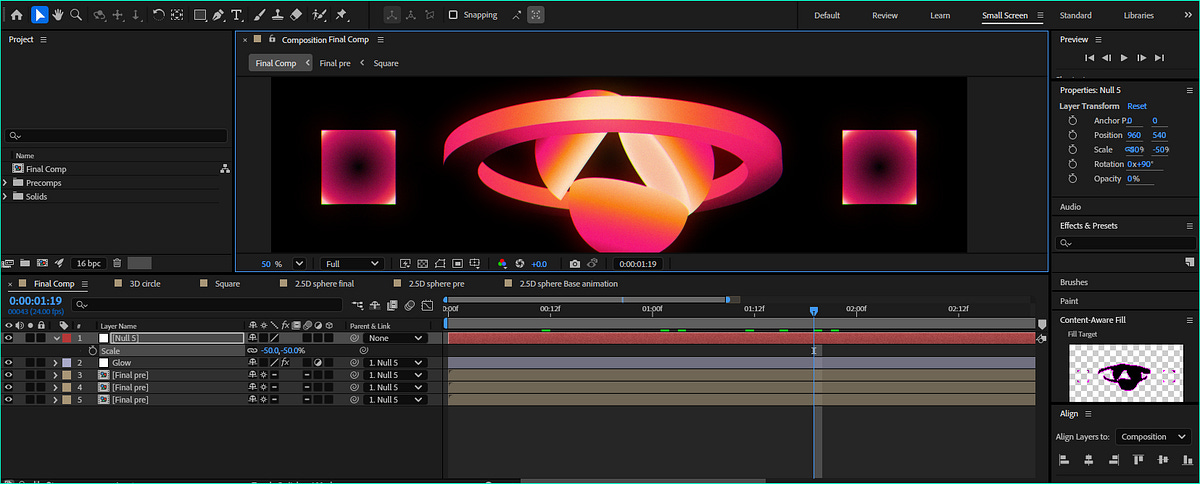This screenshot has height=484, width=1200.
Task: Play the preview
Action: point(1124,58)
